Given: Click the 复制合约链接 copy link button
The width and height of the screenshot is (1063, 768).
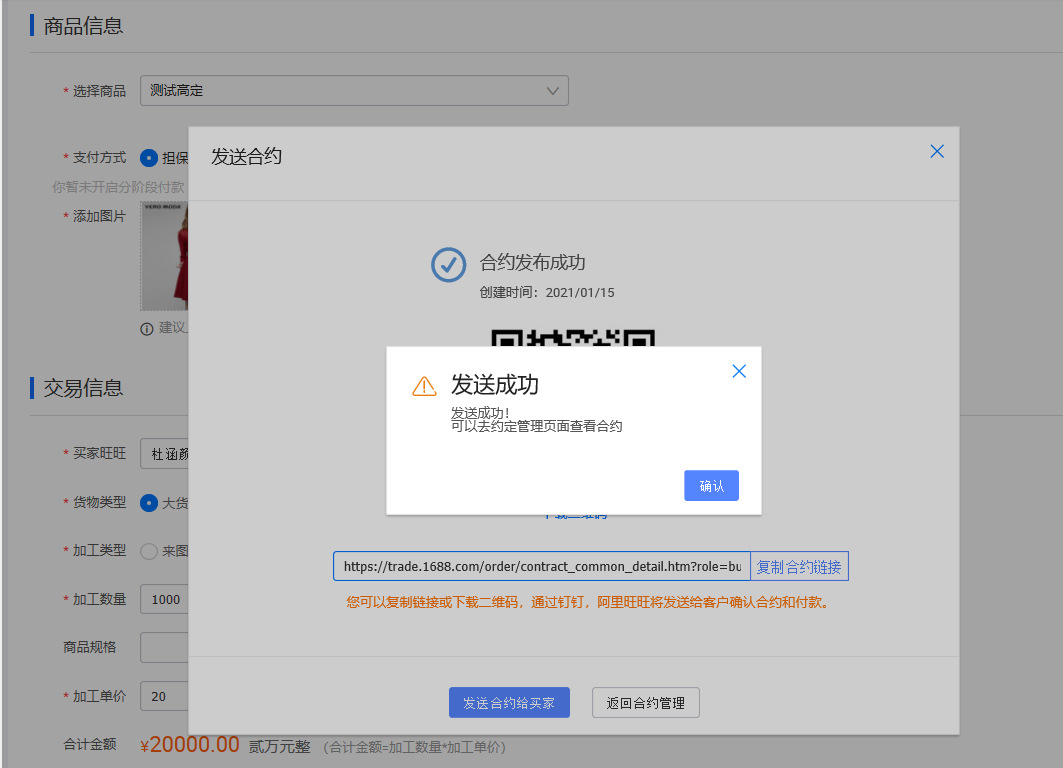Looking at the screenshot, I should point(799,566).
